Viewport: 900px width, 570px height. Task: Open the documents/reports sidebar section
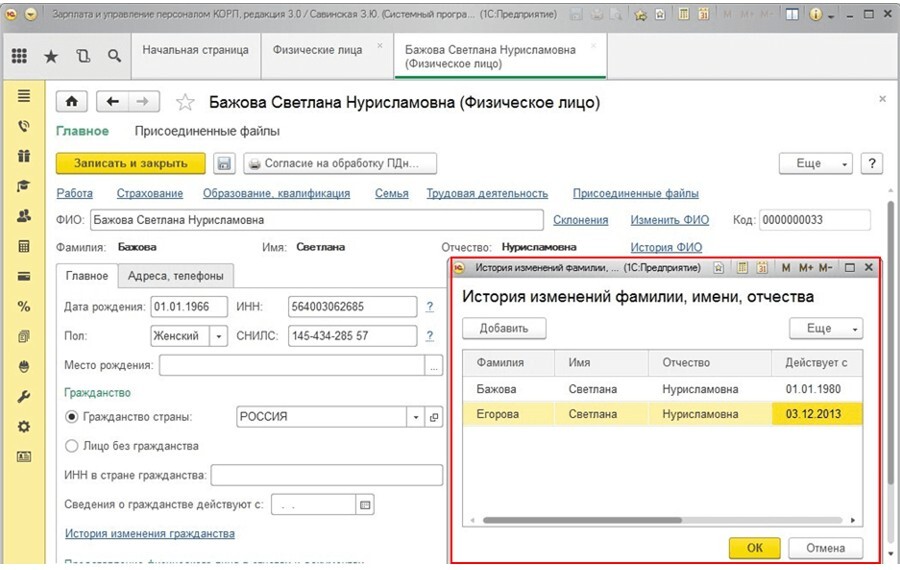point(24,336)
